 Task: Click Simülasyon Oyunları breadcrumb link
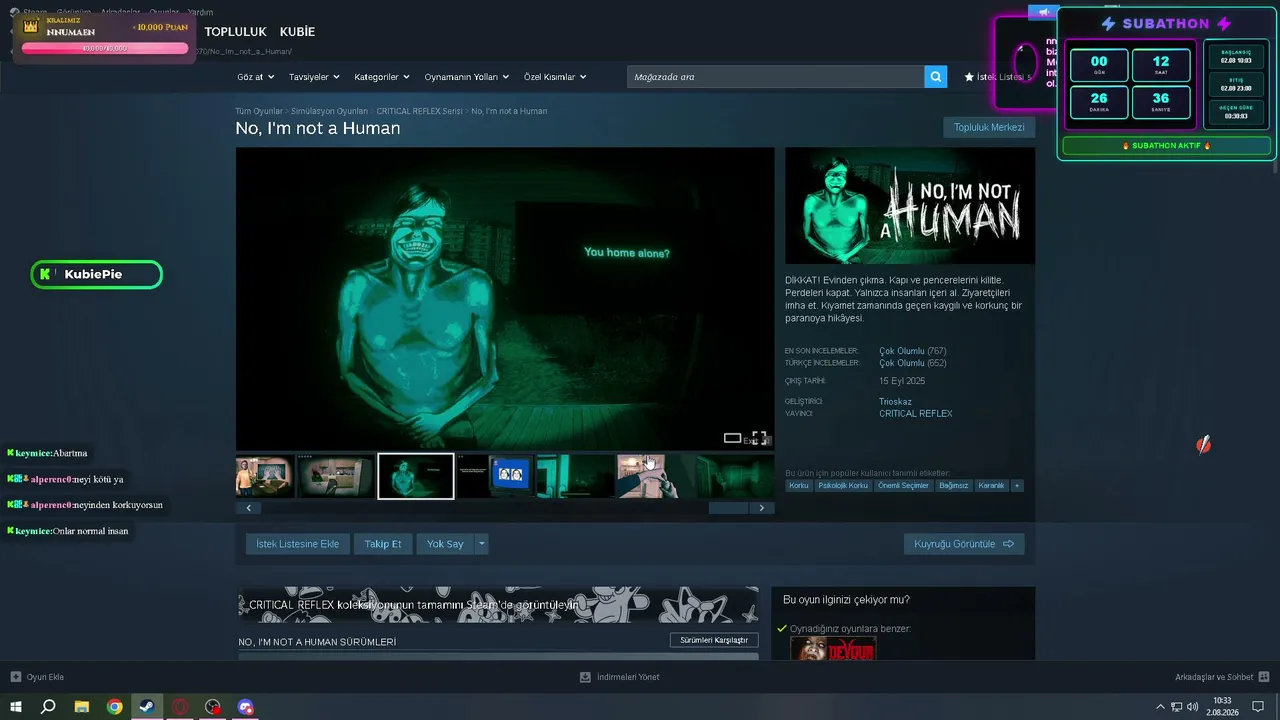pos(329,111)
